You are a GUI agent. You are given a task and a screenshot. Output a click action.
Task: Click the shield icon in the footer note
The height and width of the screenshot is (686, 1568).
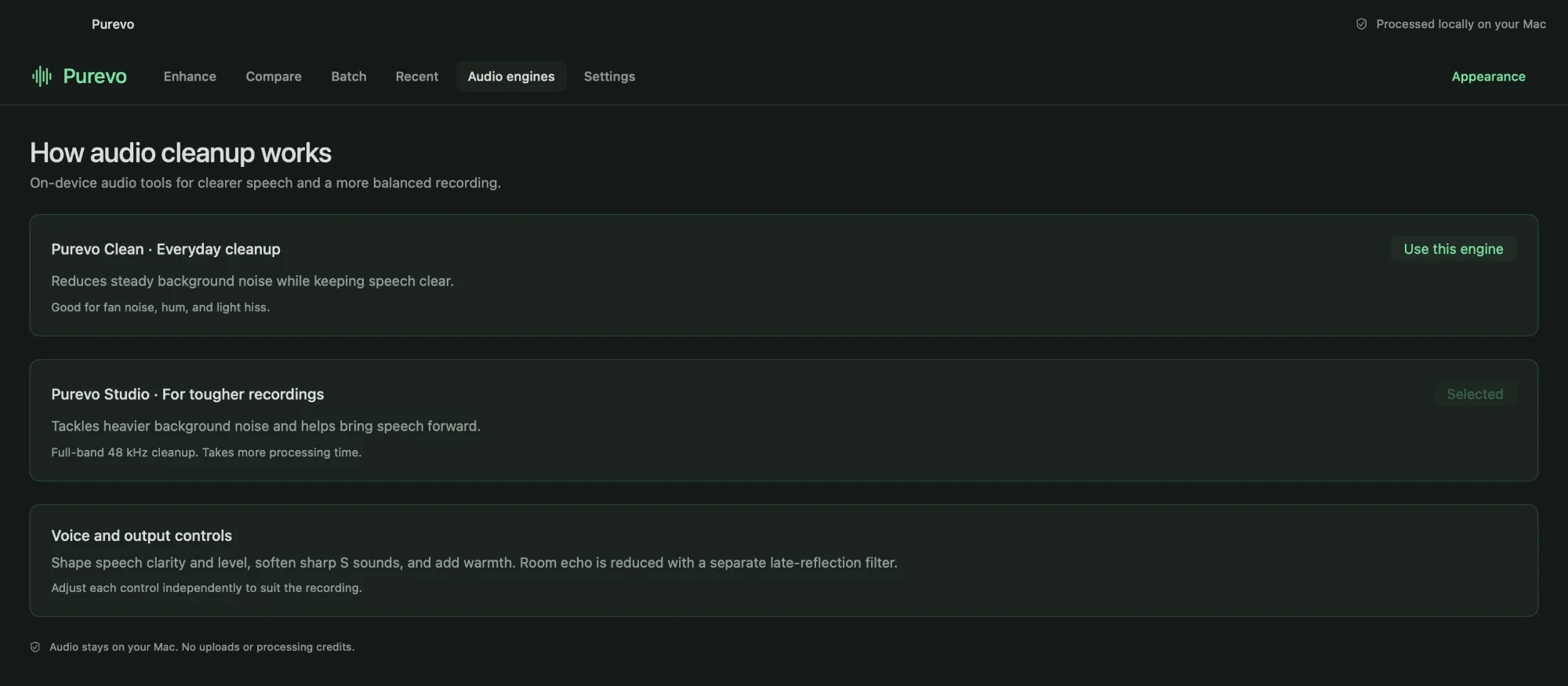(x=35, y=647)
